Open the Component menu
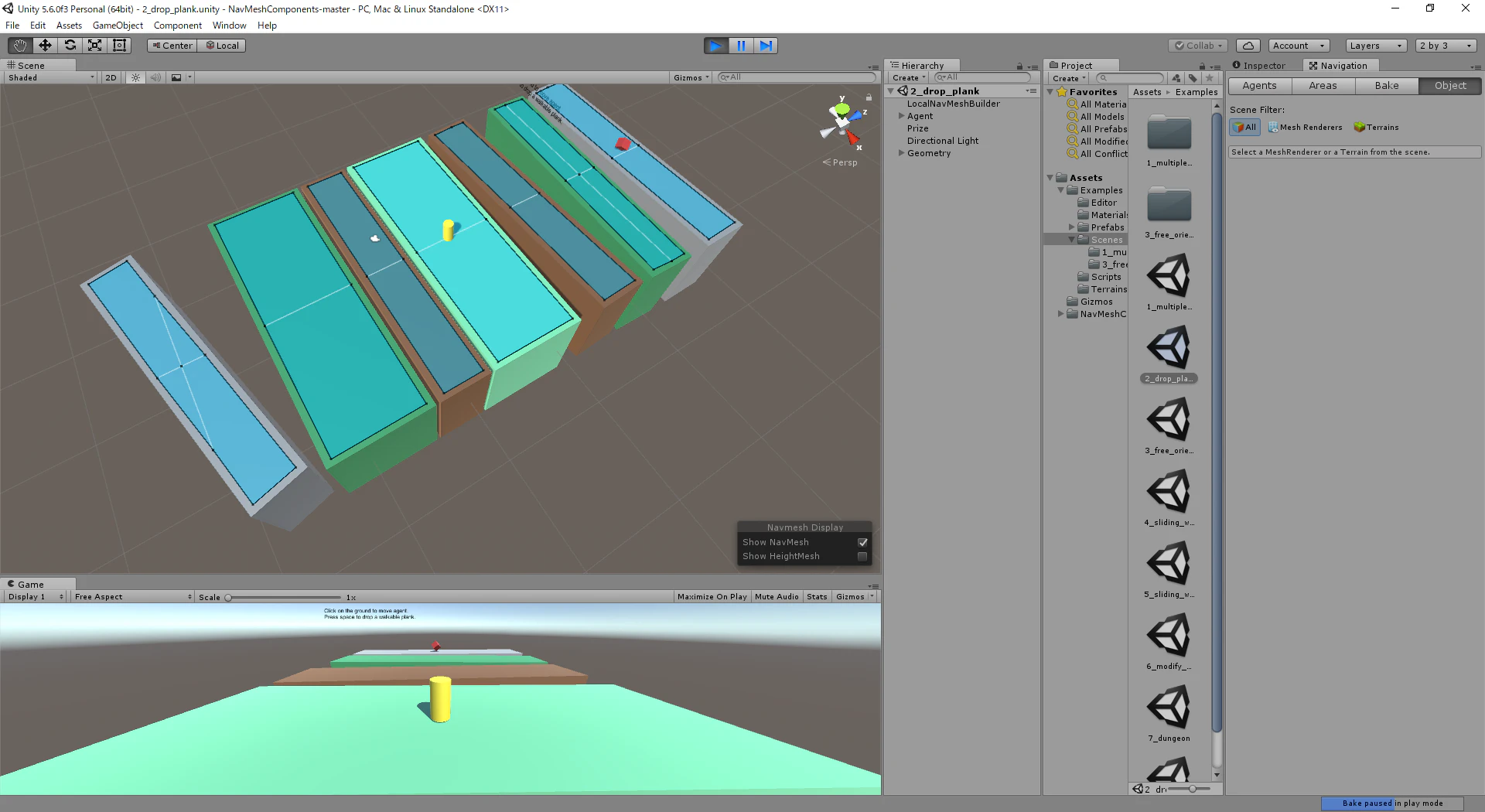The width and height of the screenshot is (1485, 812). click(177, 26)
